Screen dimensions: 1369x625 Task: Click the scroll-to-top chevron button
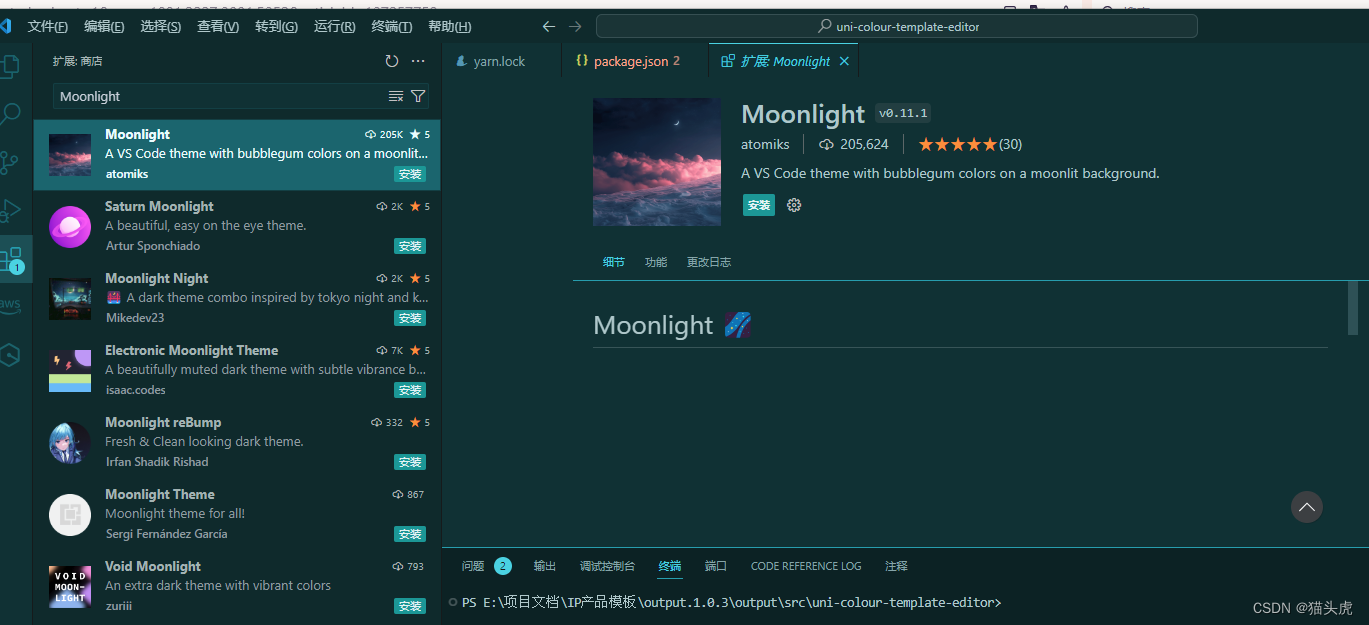point(1306,507)
